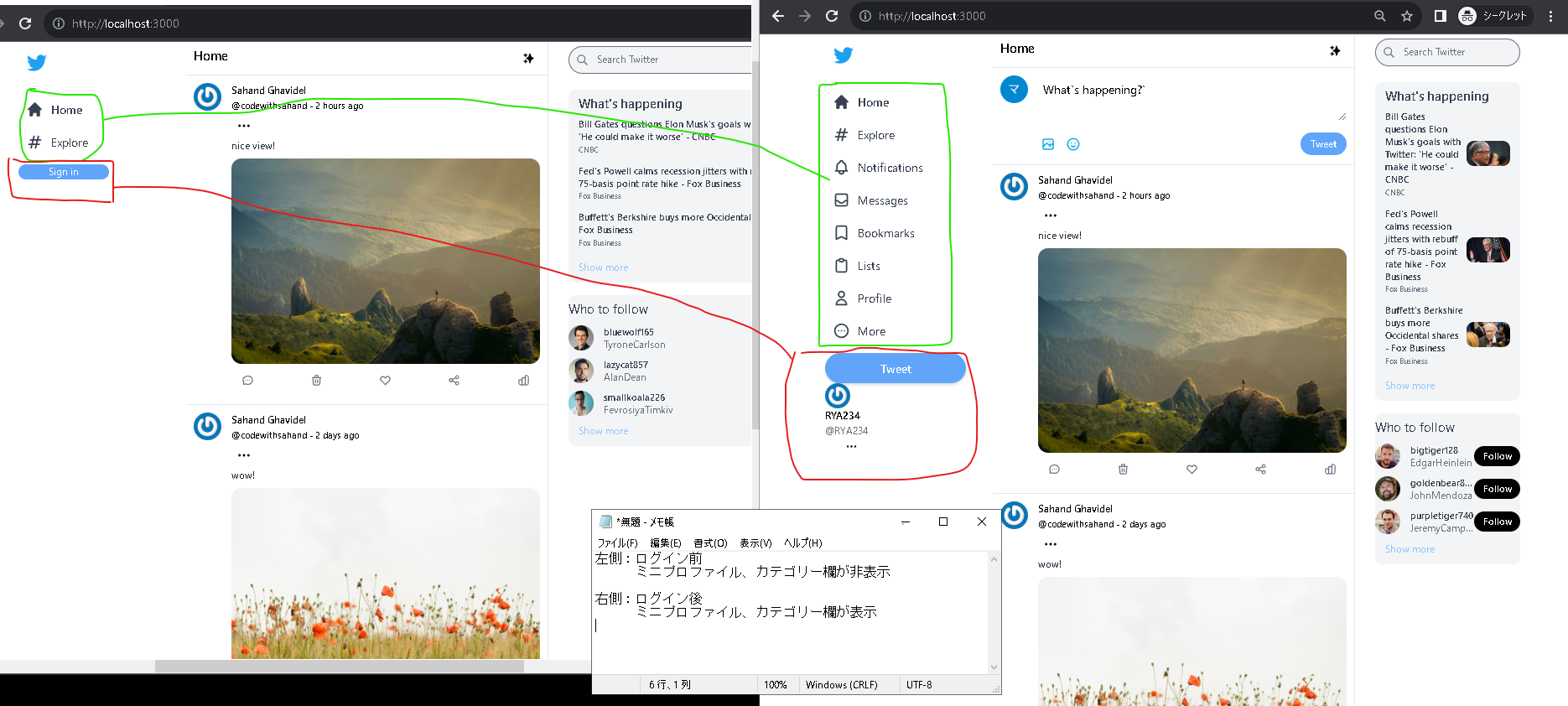Open Explore in the left browser sidebar
Screen dimensions: 1568x706
58,143
